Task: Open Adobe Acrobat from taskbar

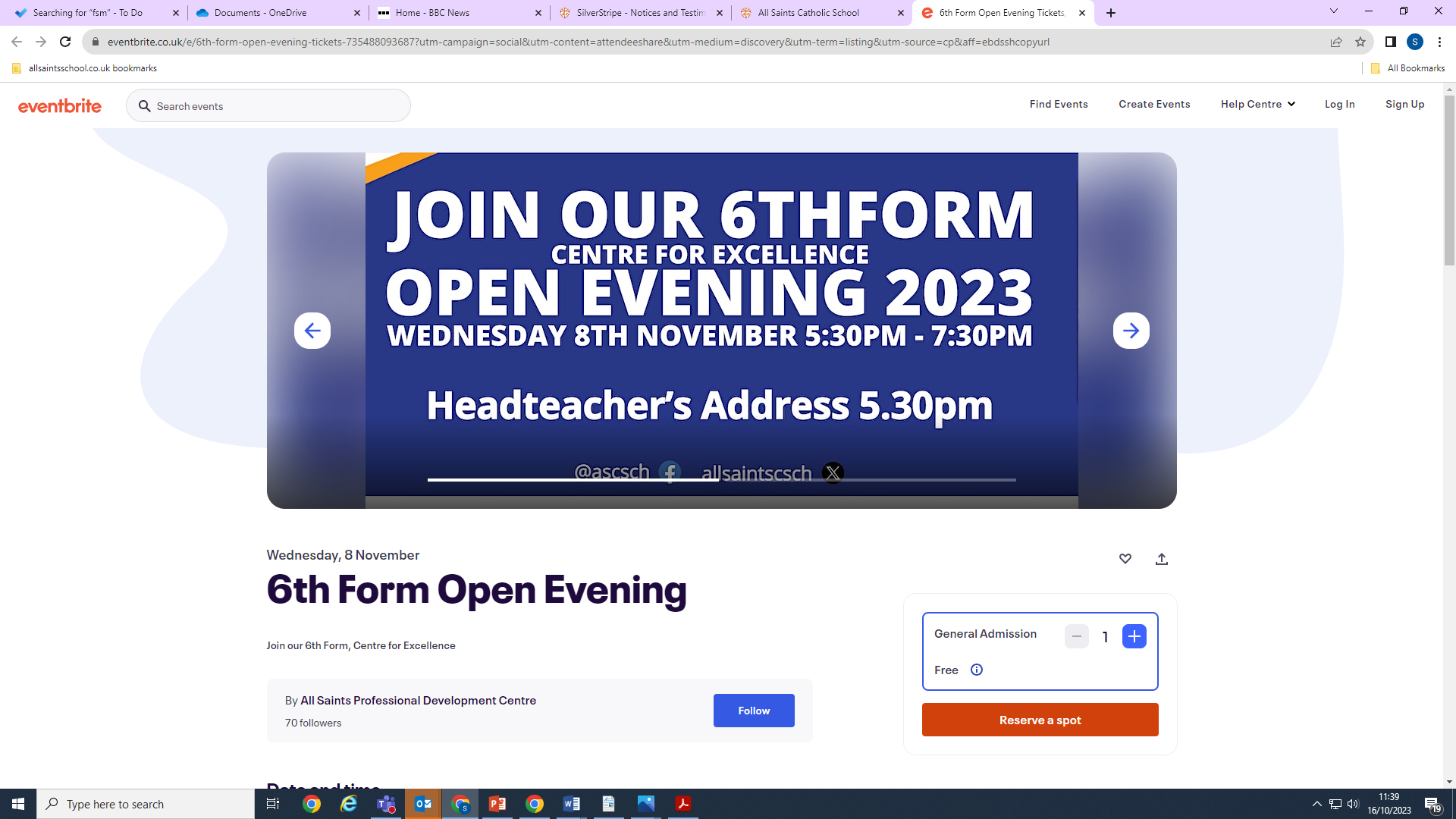Action: (683, 804)
